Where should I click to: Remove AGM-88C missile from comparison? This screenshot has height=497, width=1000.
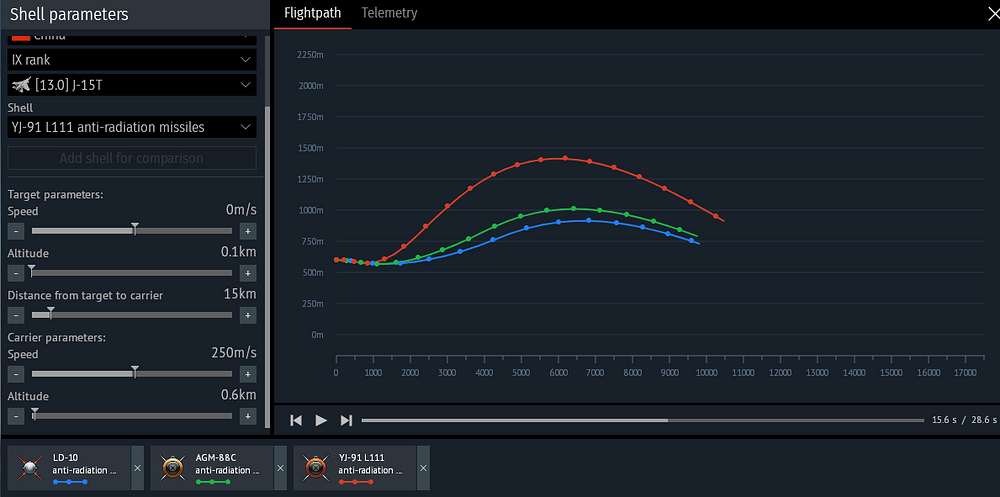click(280, 468)
